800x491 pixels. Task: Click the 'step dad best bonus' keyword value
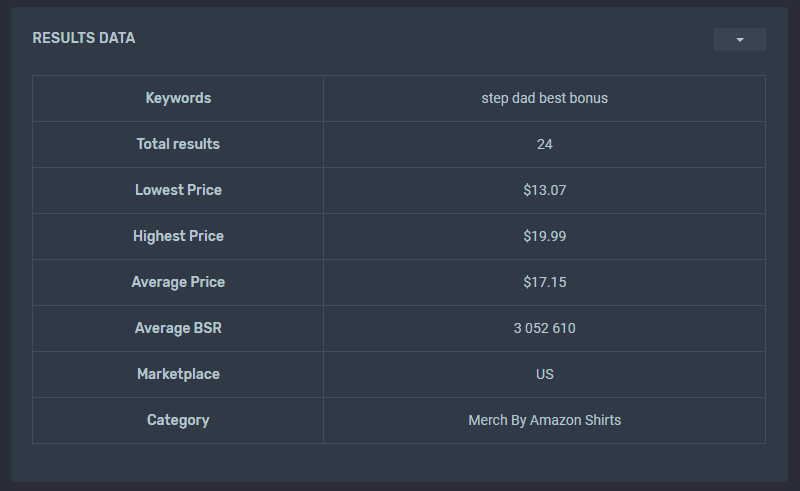(544, 98)
